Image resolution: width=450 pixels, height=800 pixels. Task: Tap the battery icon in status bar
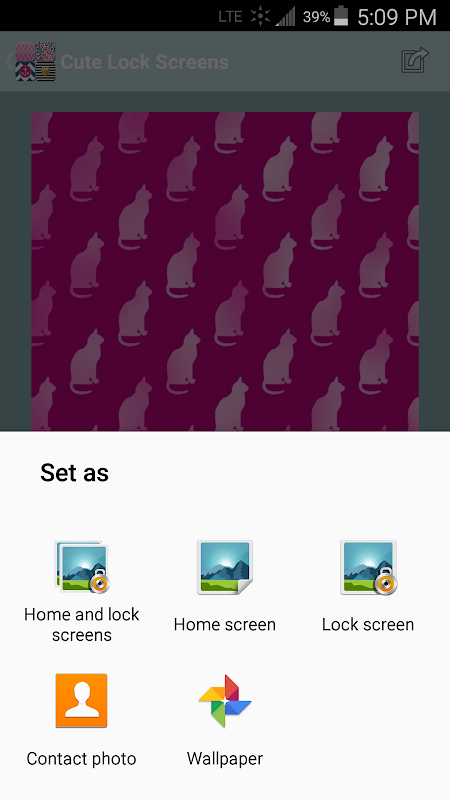click(340, 16)
